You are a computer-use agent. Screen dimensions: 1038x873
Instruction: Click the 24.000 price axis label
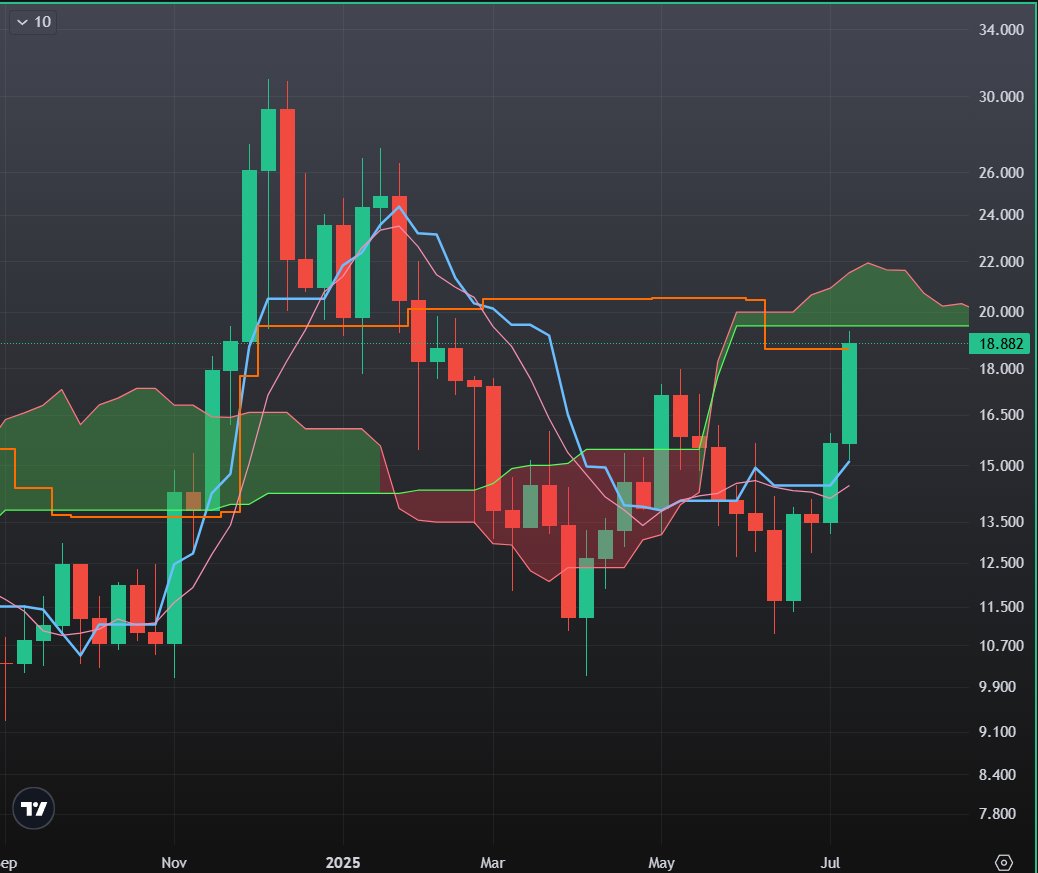[x=1001, y=214]
